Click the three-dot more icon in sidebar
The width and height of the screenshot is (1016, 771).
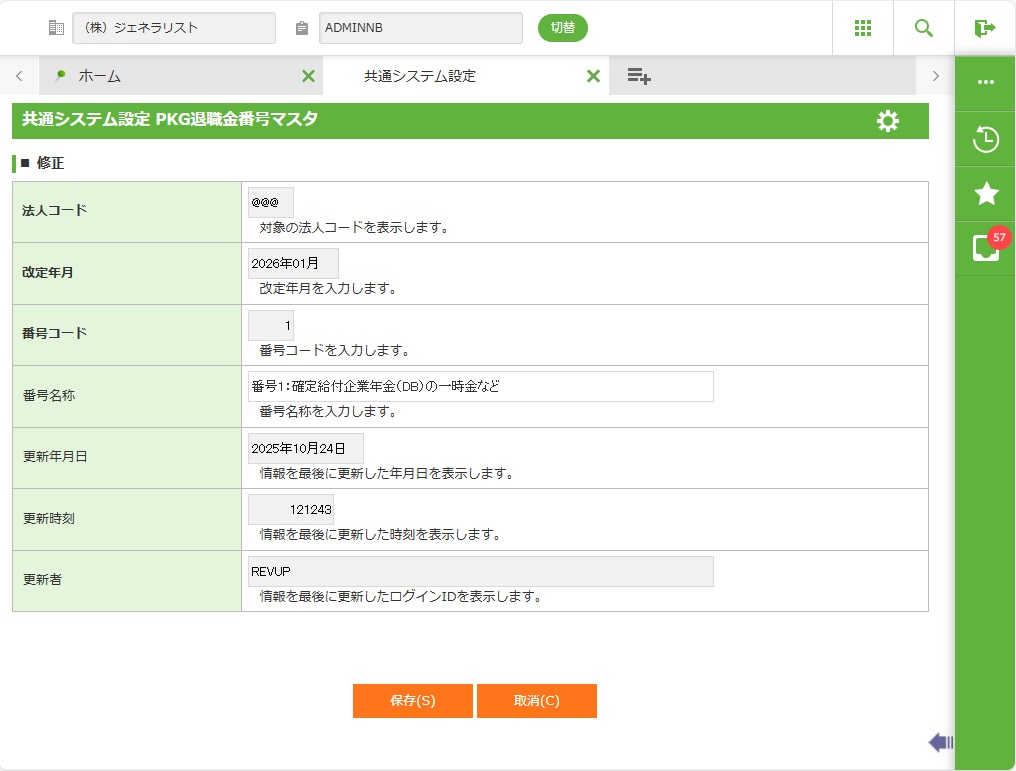[x=986, y=82]
